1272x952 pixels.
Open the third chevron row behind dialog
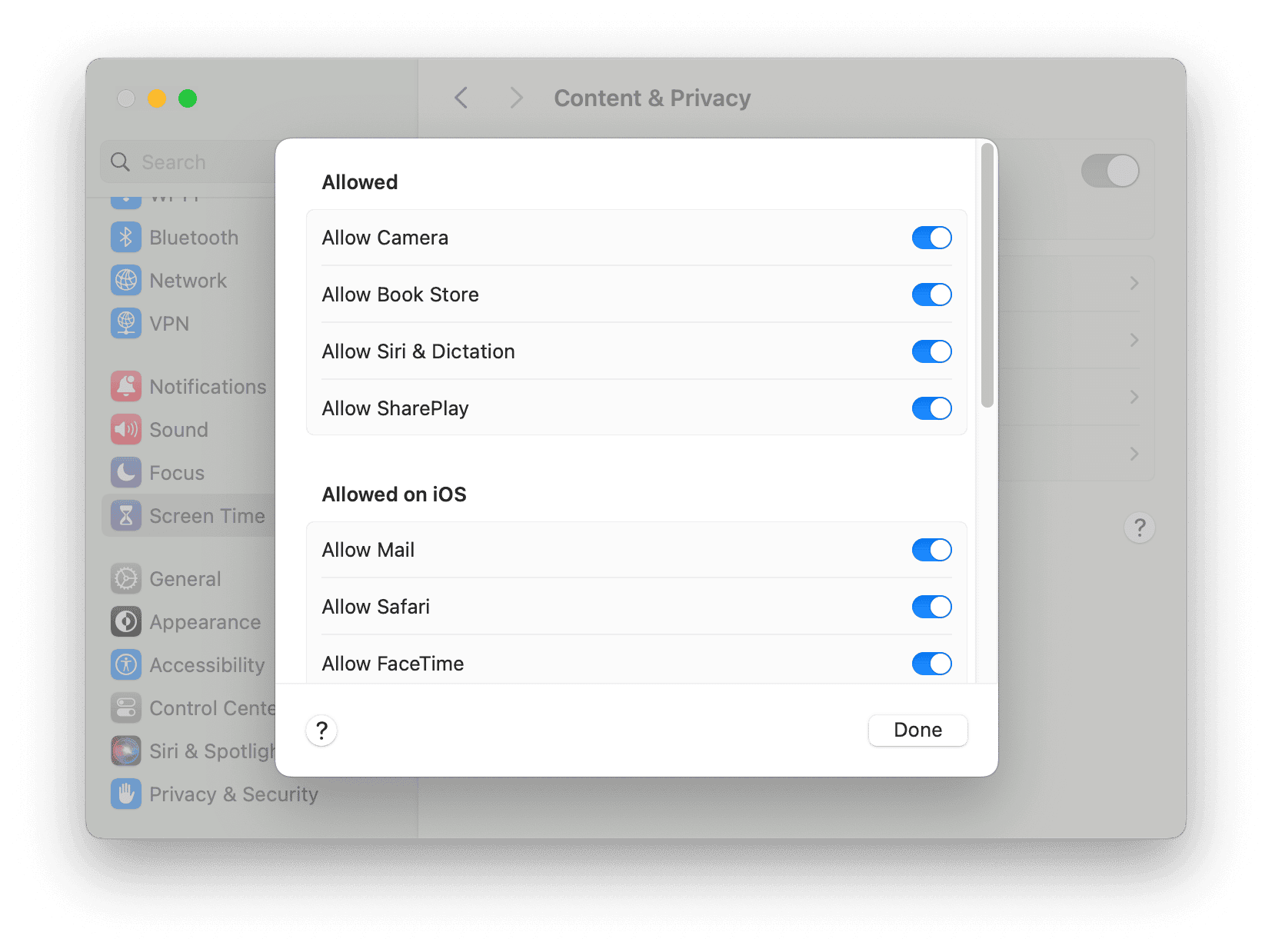coord(1134,397)
